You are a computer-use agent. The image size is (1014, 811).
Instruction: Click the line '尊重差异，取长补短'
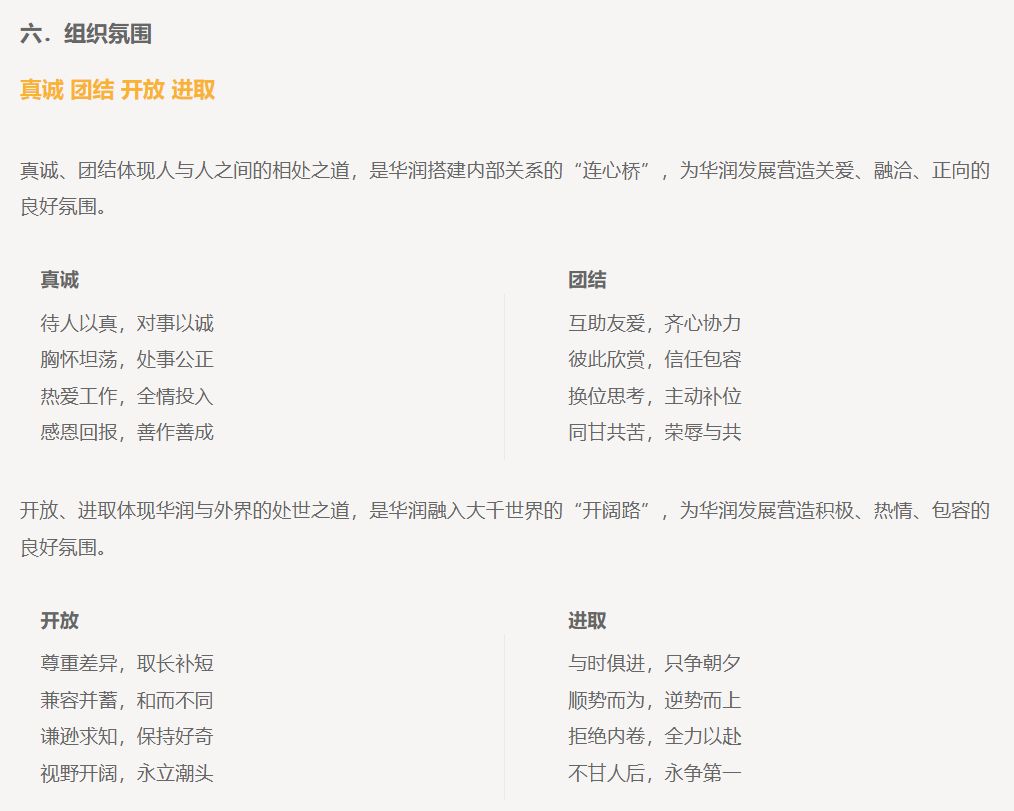click(127, 663)
